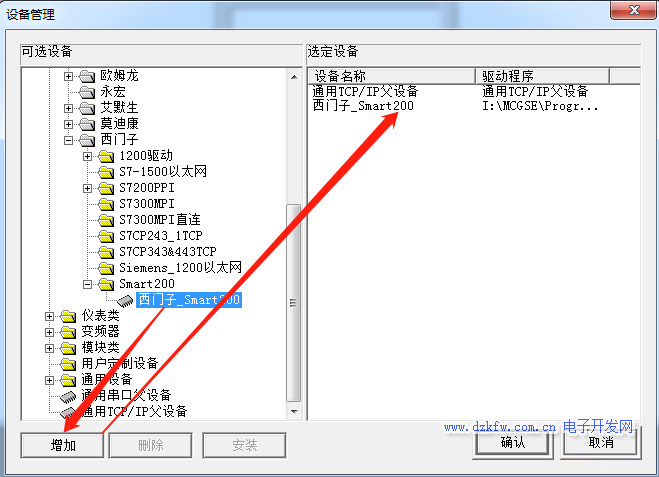659x477 pixels.
Task: Click the 驱动程序 column header
Action: coord(543,76)
